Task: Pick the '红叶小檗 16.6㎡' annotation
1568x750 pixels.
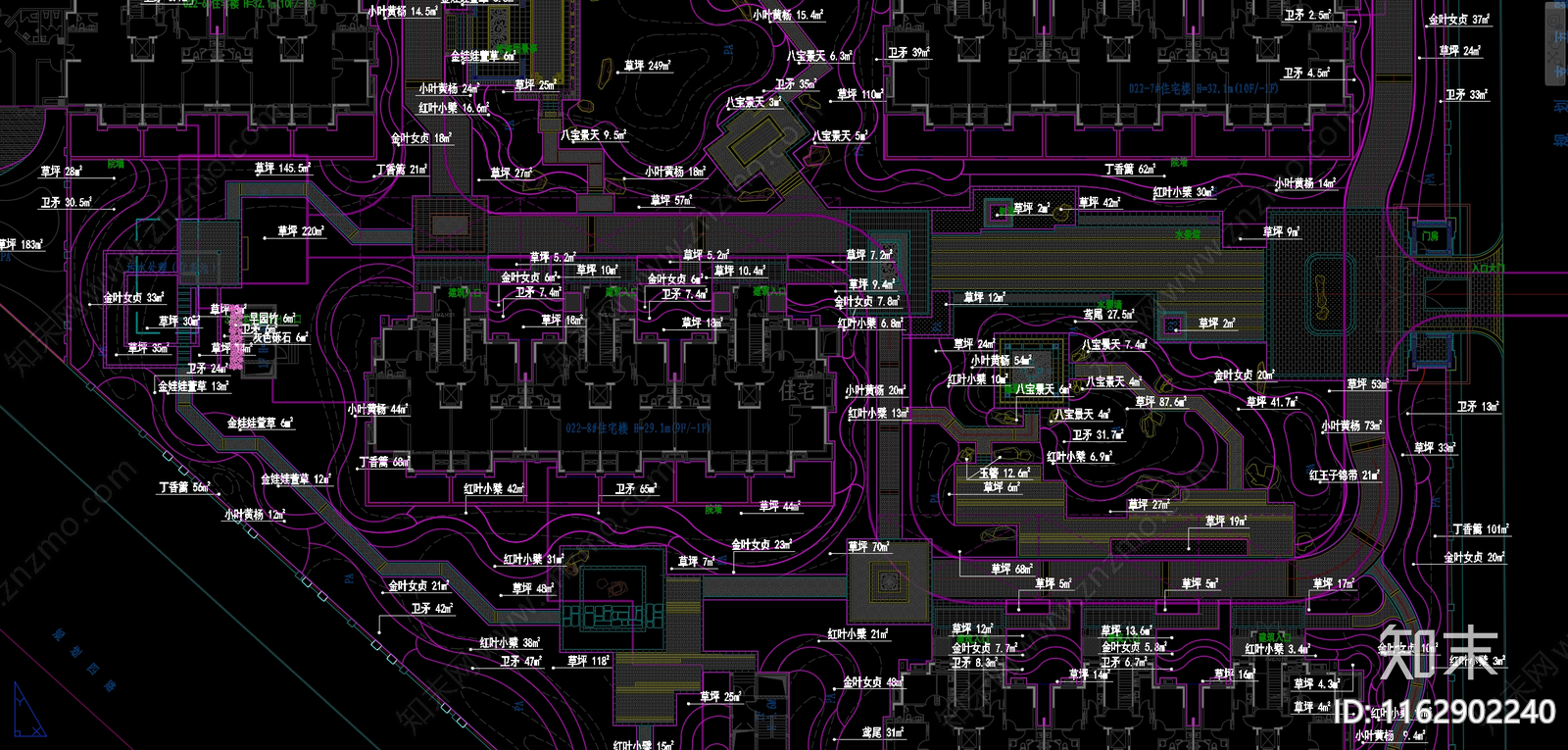Action: (x=454, y=108)
